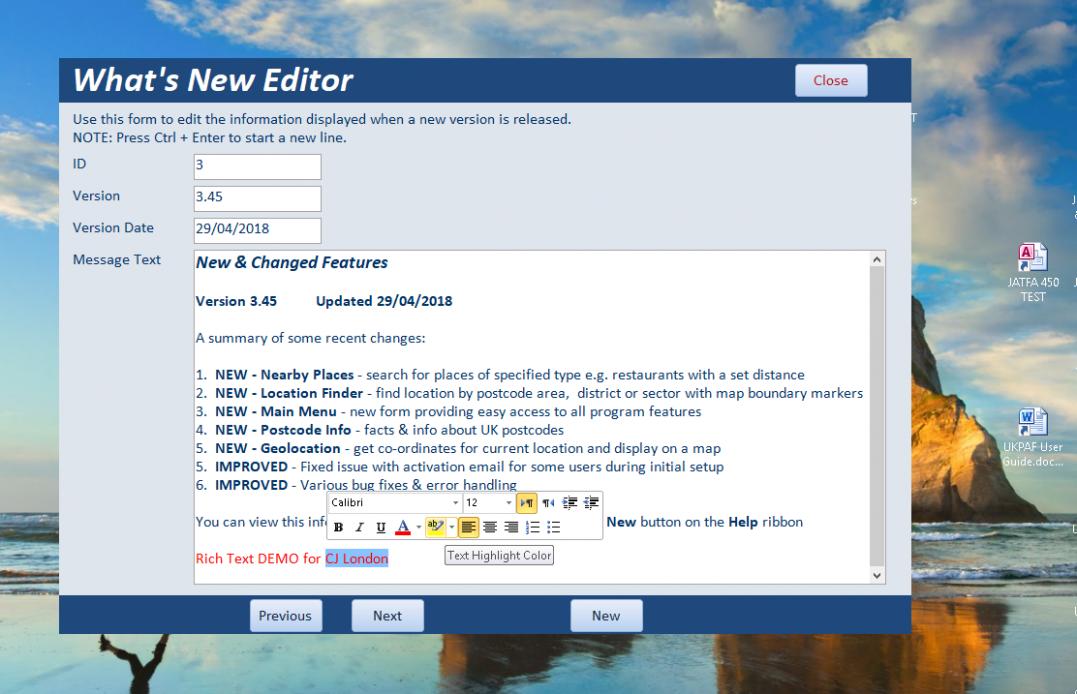1077x694 pixels.
Task: Click the Close button of editor
Action: click(x=831, y=80)
